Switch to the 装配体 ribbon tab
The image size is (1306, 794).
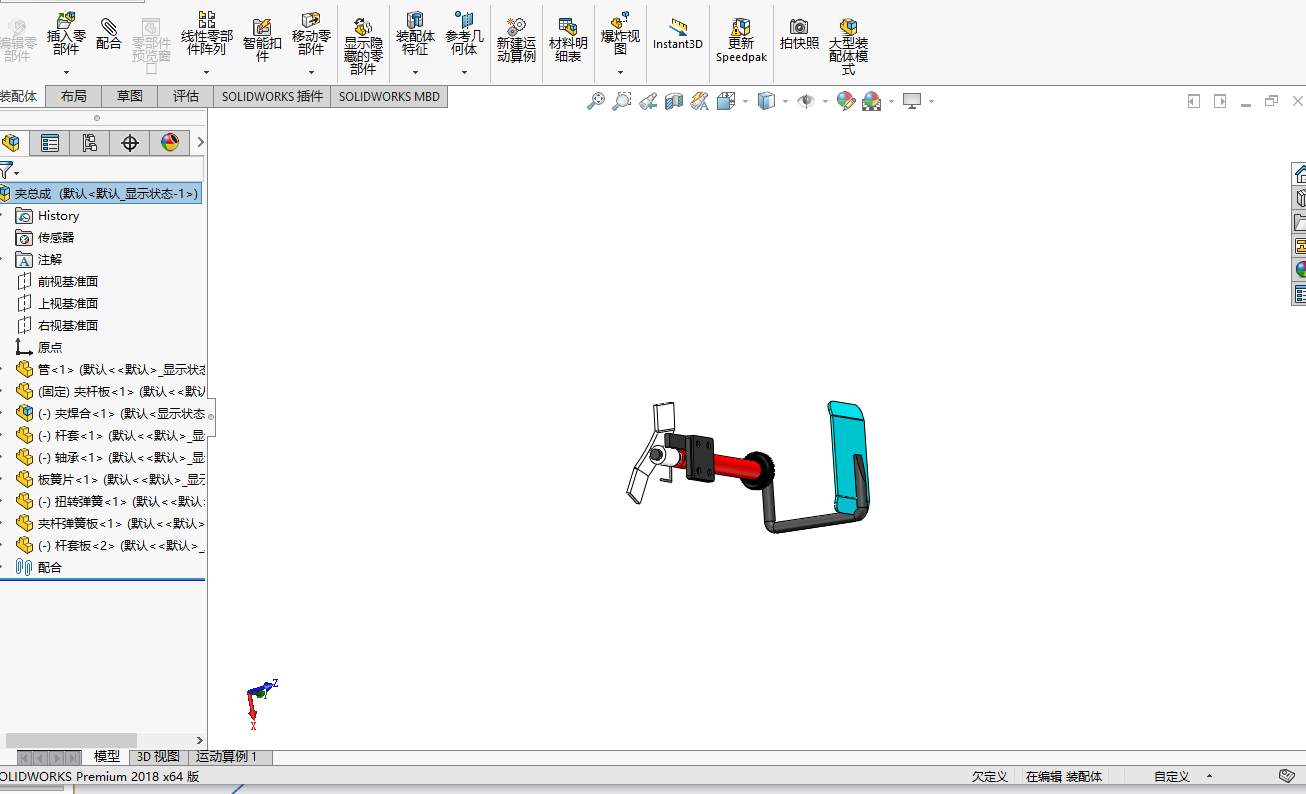coord(20,96)
